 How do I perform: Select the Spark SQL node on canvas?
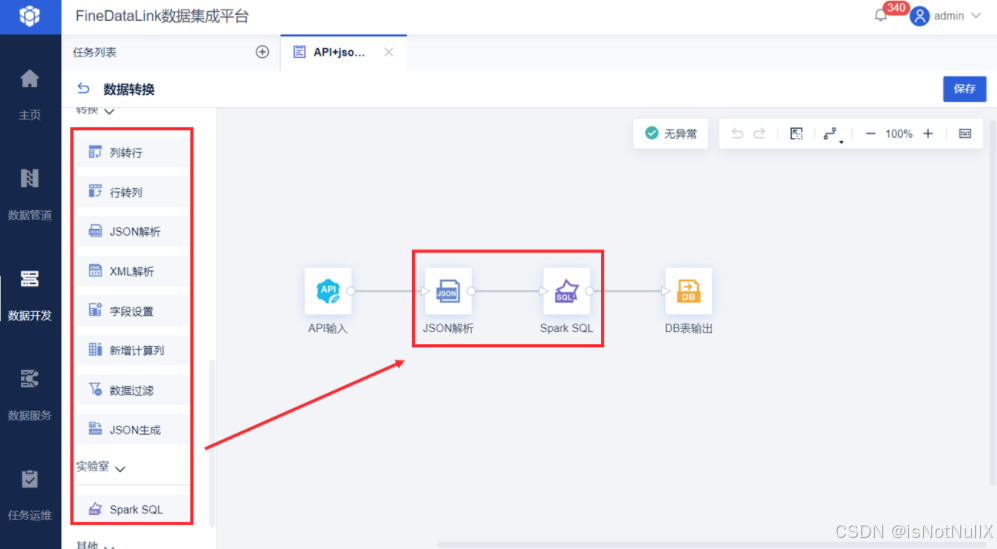(x=566, y=291)
